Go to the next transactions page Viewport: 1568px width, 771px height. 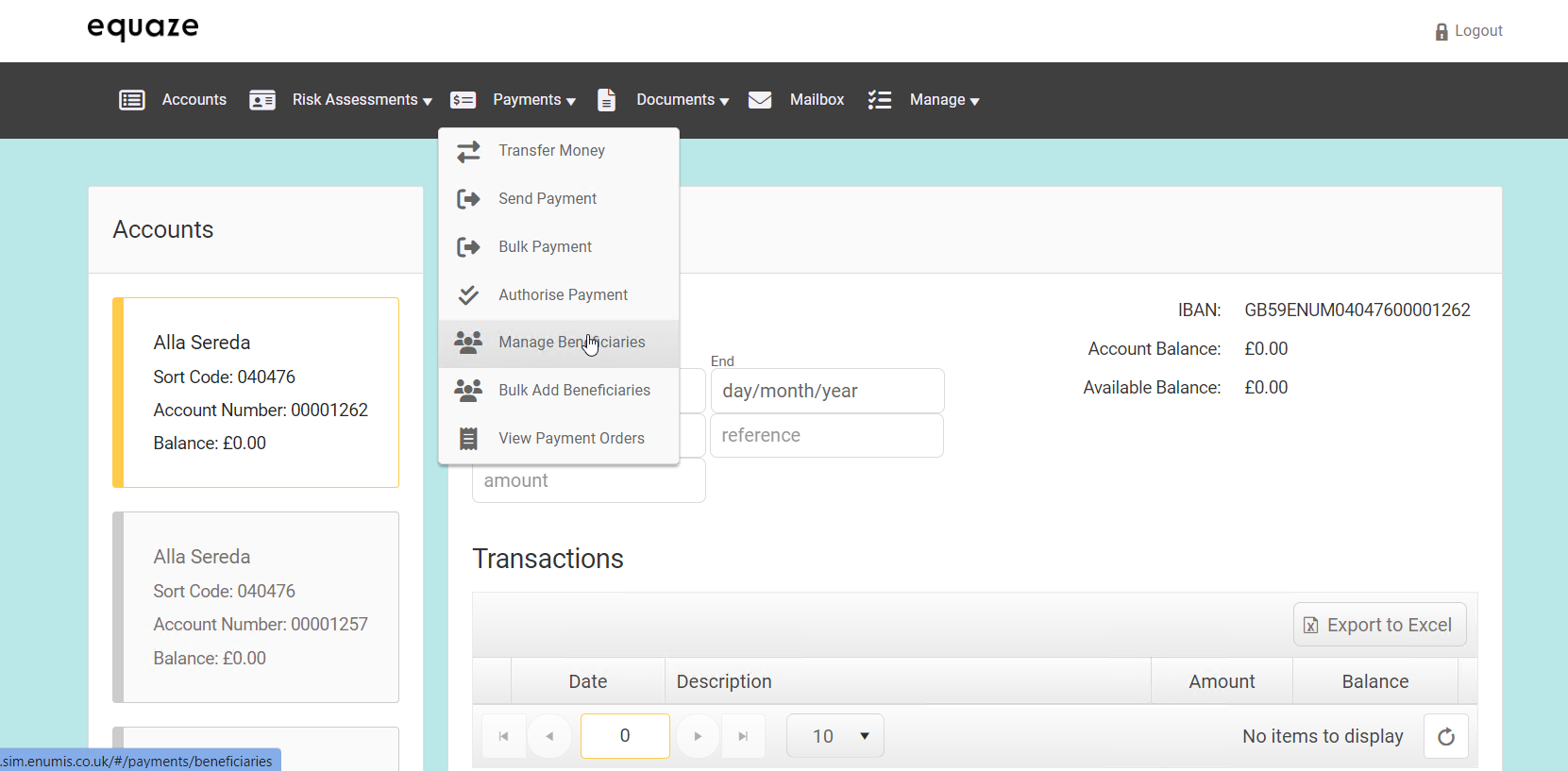coord(698,736)
